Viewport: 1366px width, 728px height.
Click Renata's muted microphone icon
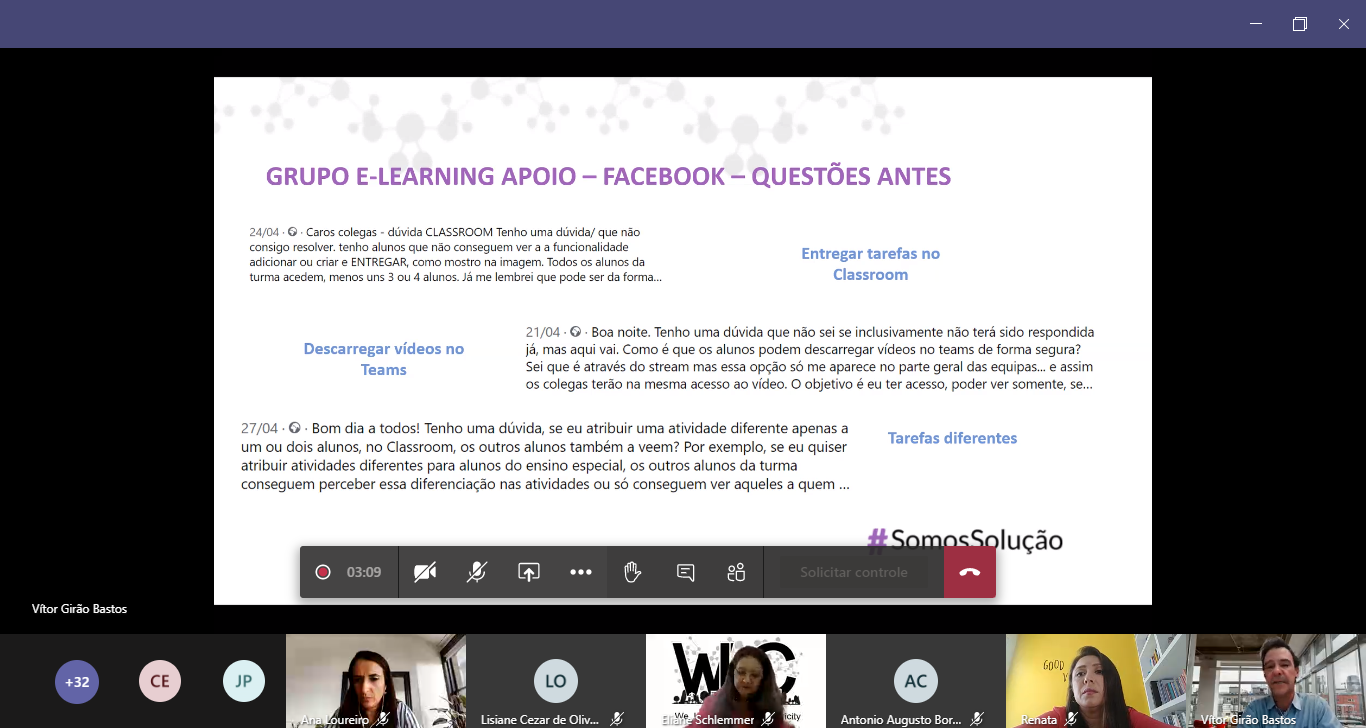[1071, 719]
